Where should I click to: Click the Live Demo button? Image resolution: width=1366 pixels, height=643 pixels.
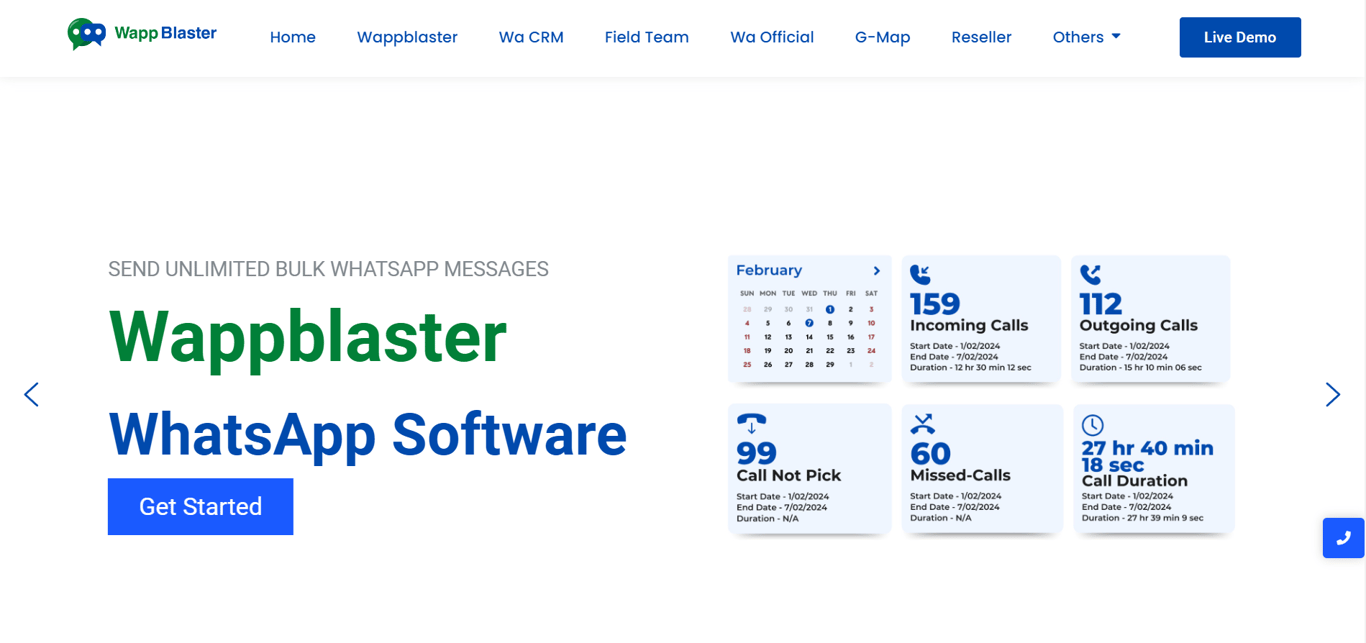click(x=1239, y=37)
